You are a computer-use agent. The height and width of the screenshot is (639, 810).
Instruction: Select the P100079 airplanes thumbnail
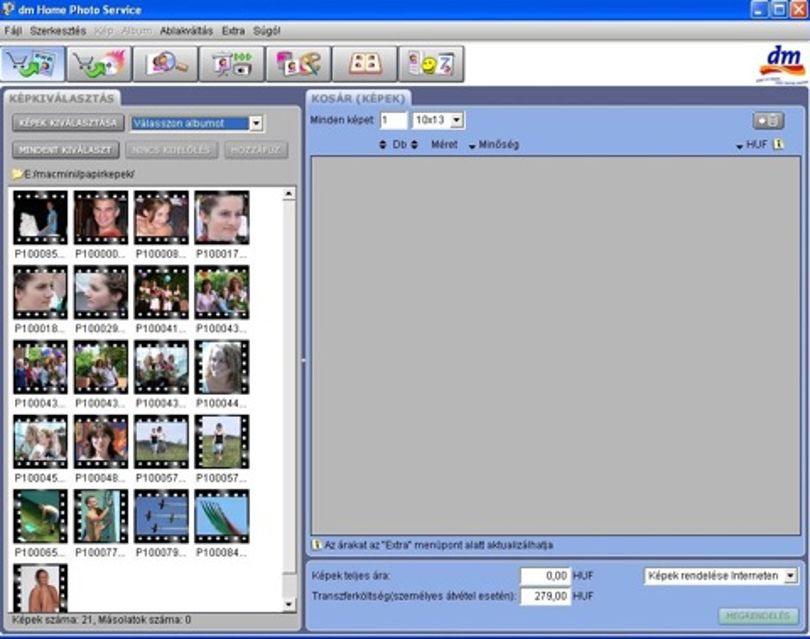coord(161,517)
